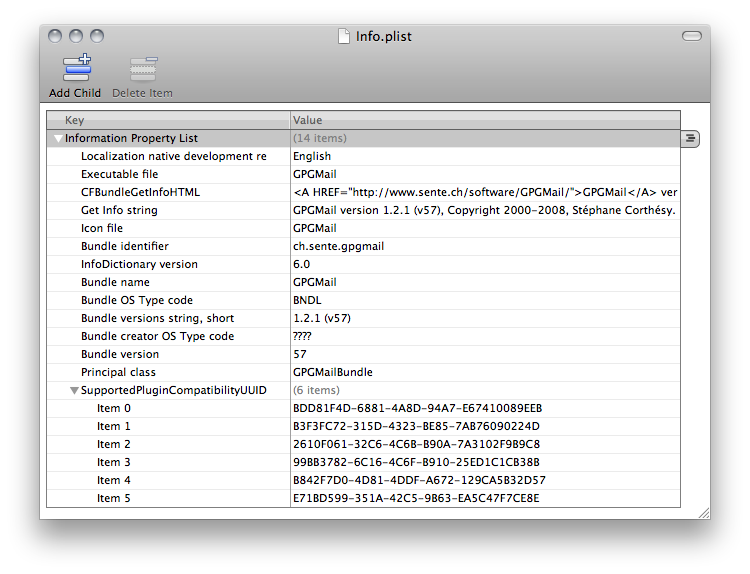Select the Item 0 row
The image size is (750, 574).
(x=364, y=408)
